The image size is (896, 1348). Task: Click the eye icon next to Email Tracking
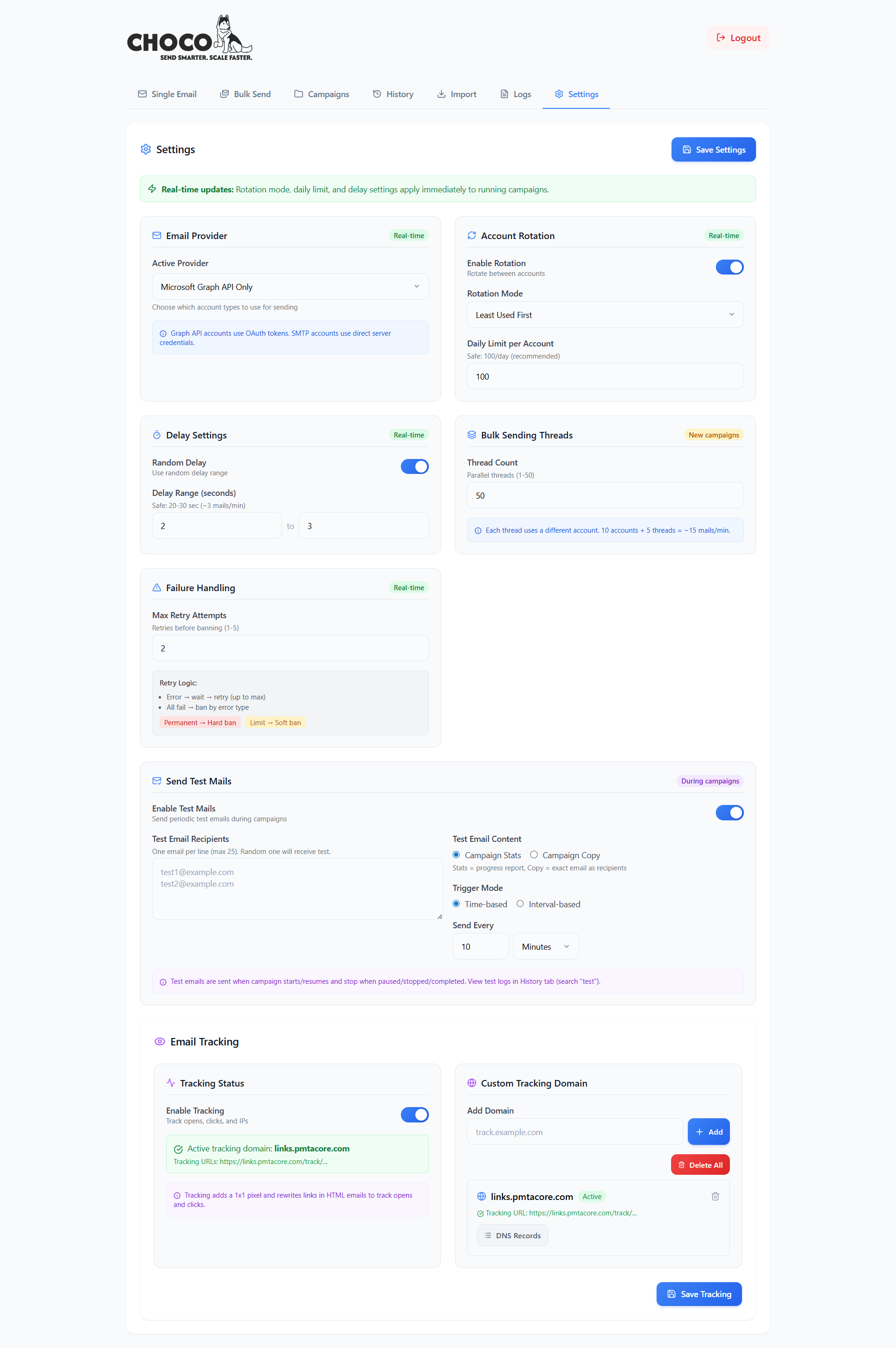click(x=160, y=1041)
